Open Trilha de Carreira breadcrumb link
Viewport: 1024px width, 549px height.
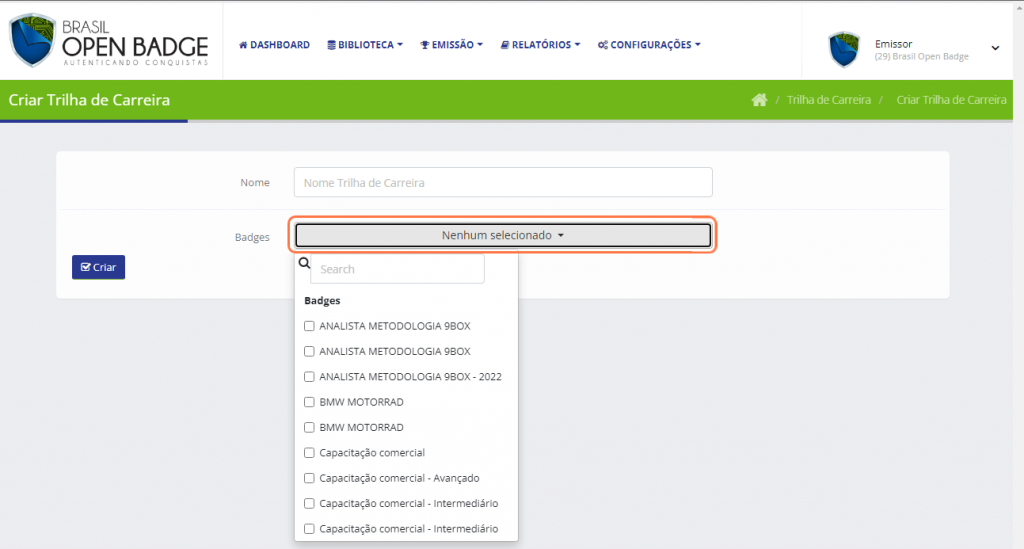(829, 100)
